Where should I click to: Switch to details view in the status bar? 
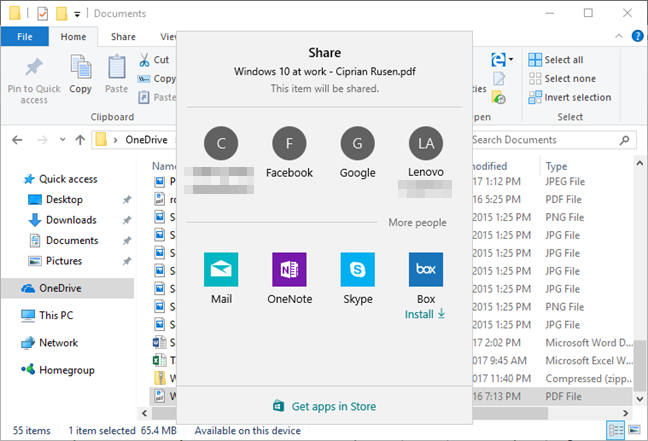point(615,430)
